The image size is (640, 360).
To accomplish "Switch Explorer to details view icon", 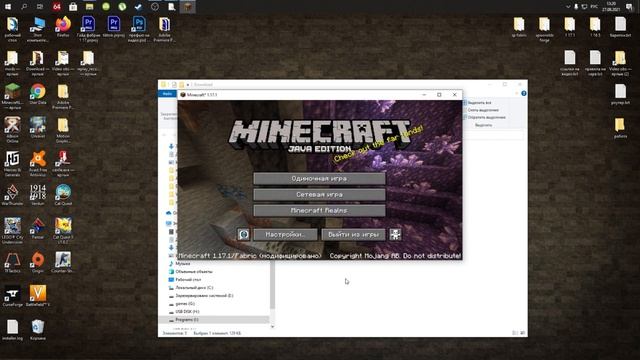I will 515,333.
